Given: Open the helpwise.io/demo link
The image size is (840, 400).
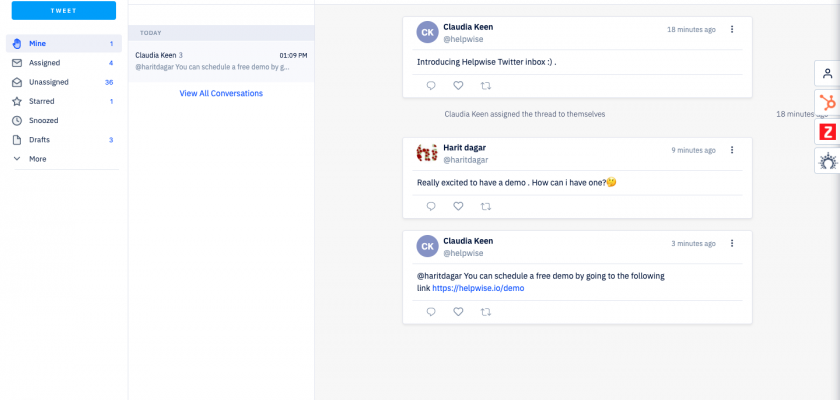Looking at the screenshot, I should click(478, 288).
